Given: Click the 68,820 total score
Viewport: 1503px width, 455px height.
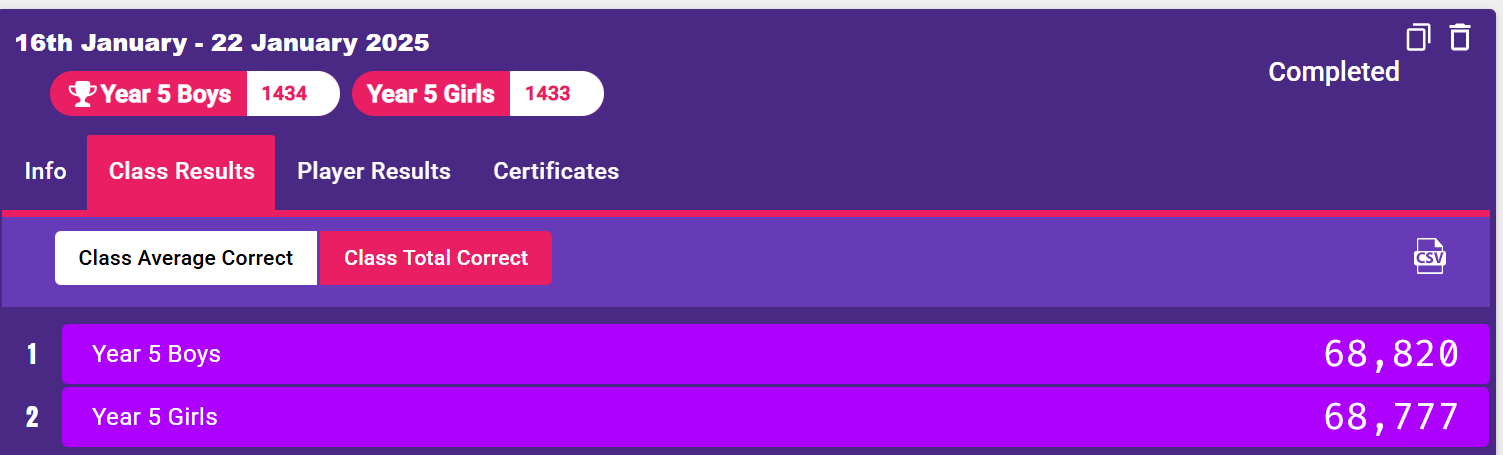Looking at the screenshot, I should 1391,354.
